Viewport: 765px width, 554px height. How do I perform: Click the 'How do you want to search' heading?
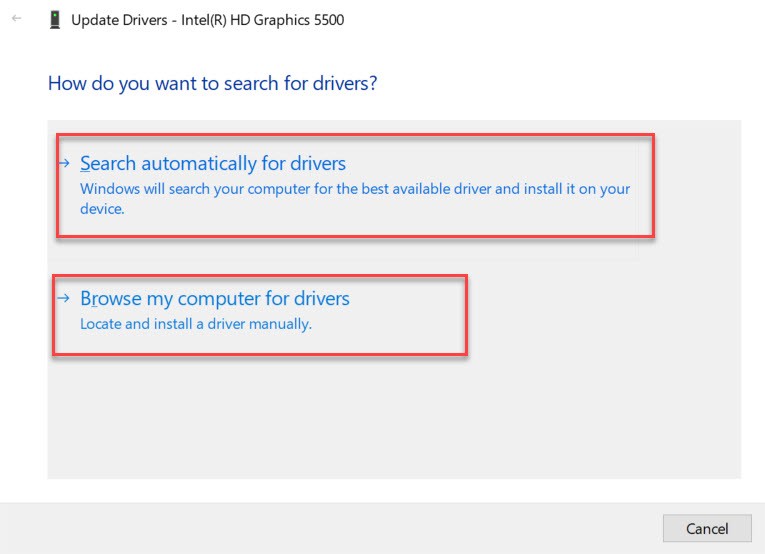point(212,83)
